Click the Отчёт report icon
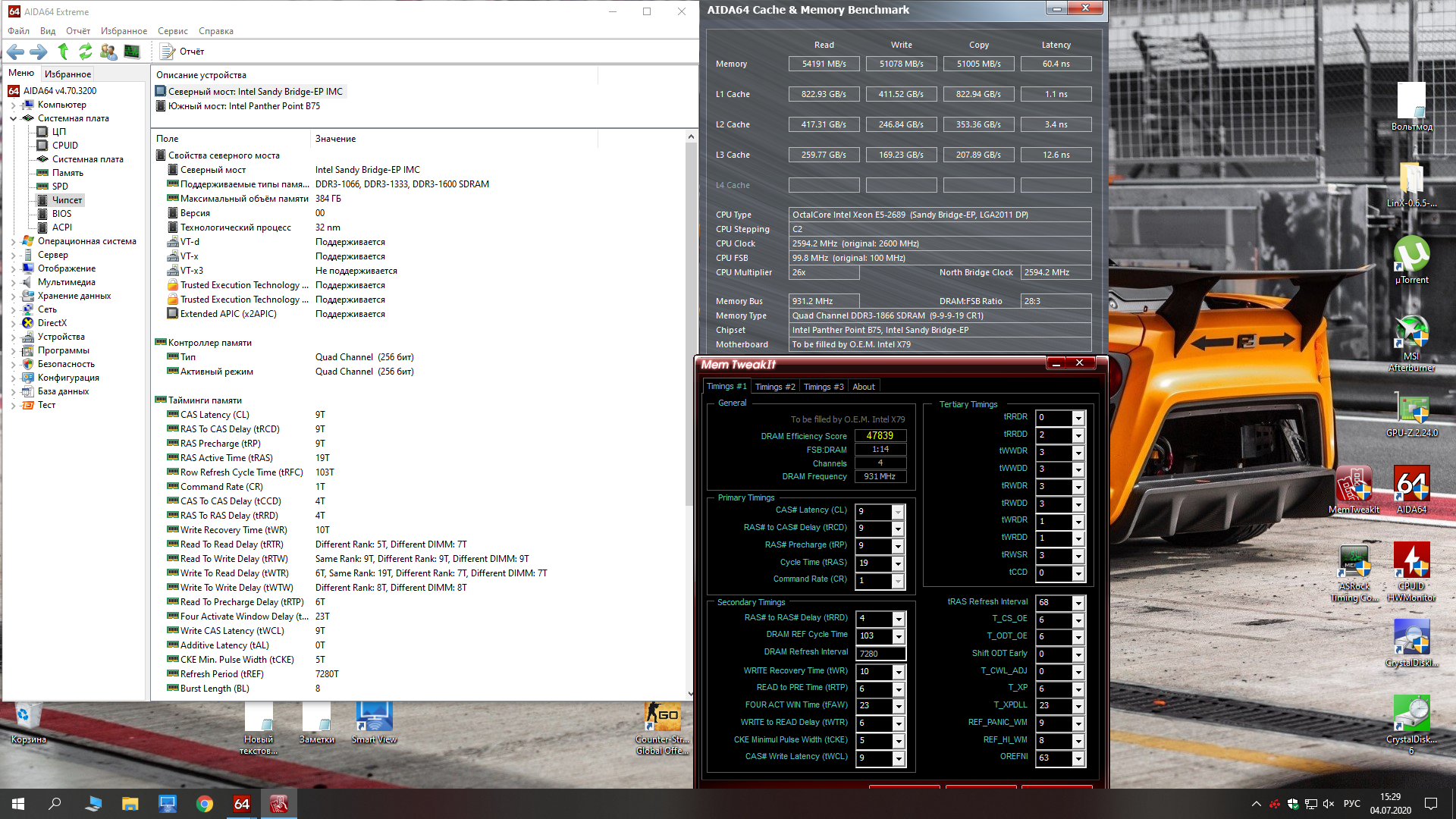 168,52
